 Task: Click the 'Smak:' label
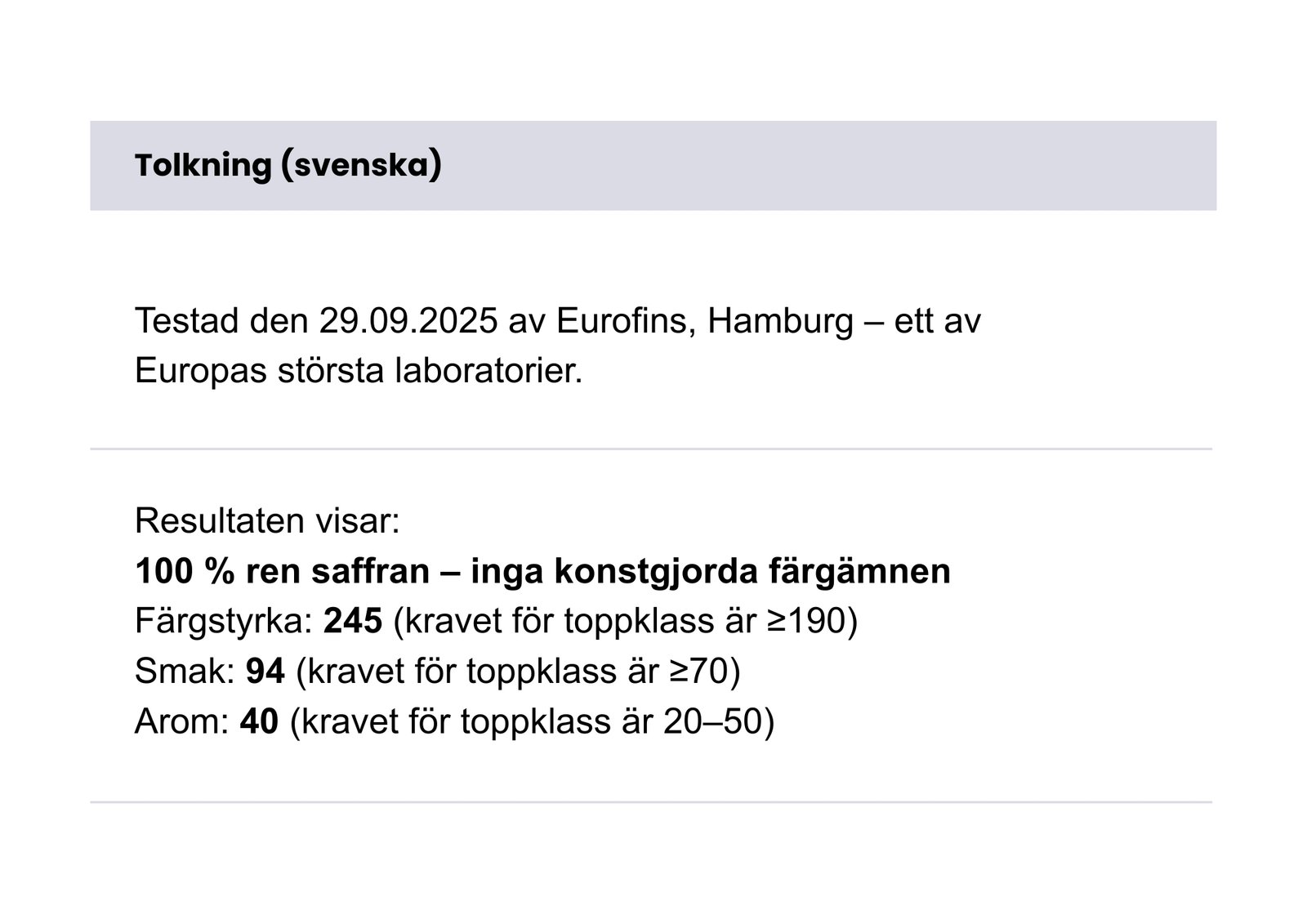(x=185, y=671)
